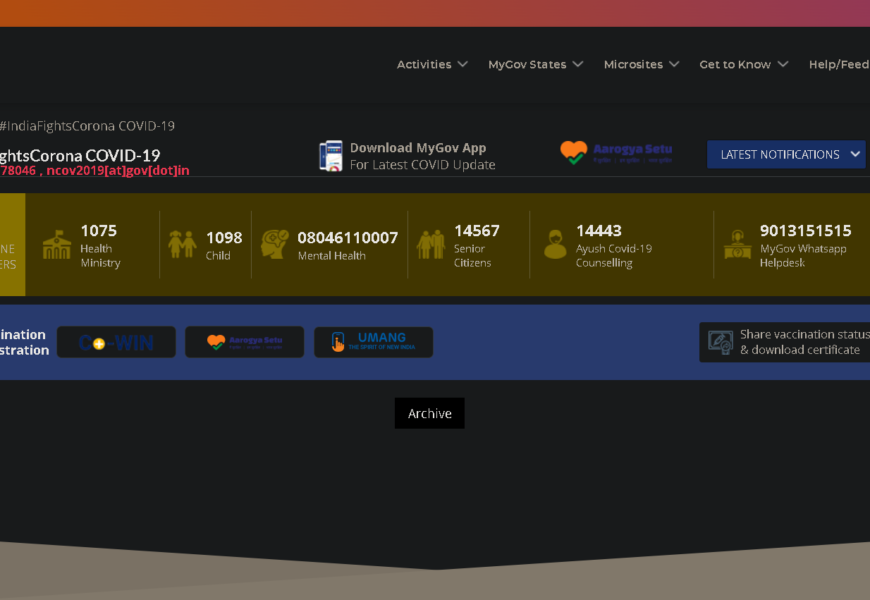Viewport: 870px width, 600px height.
Task: Click the #IndiaFightsCorona COVID-19 breadcrumb text
Action: pyautogui.click(x=88, y=126)
